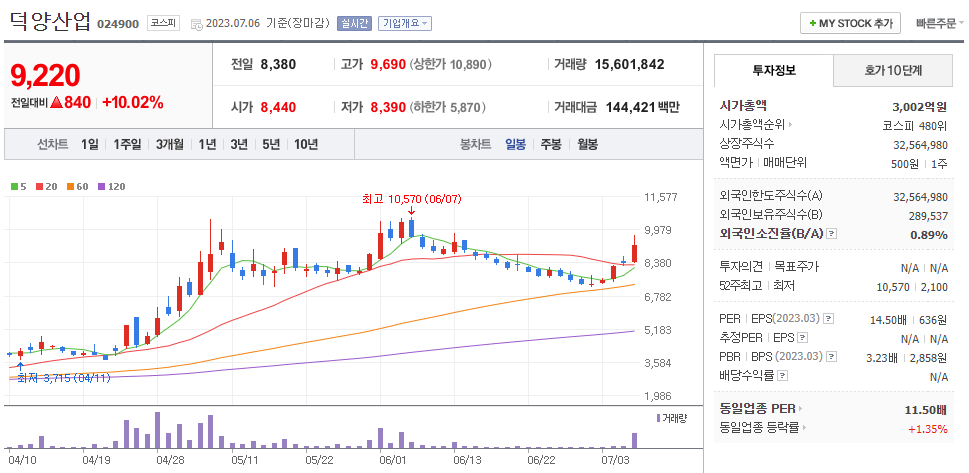Click the 고가 value 9,690
The image size is (969, 473).
(x=388, y=64)
